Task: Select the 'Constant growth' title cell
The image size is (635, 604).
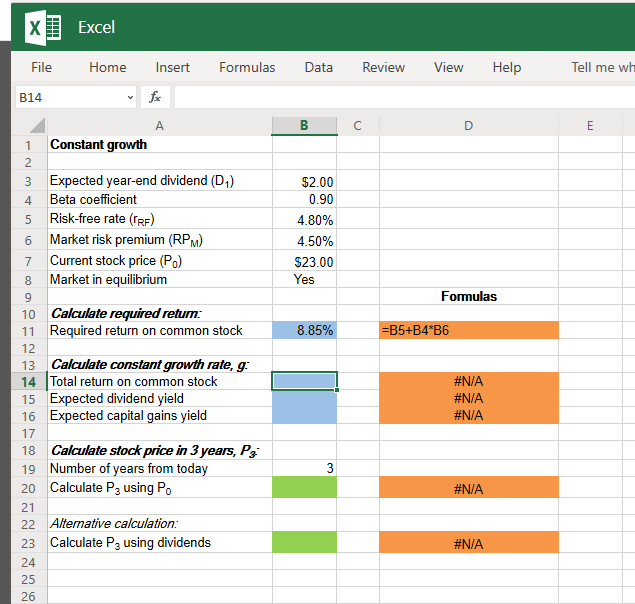Action: 160,145
